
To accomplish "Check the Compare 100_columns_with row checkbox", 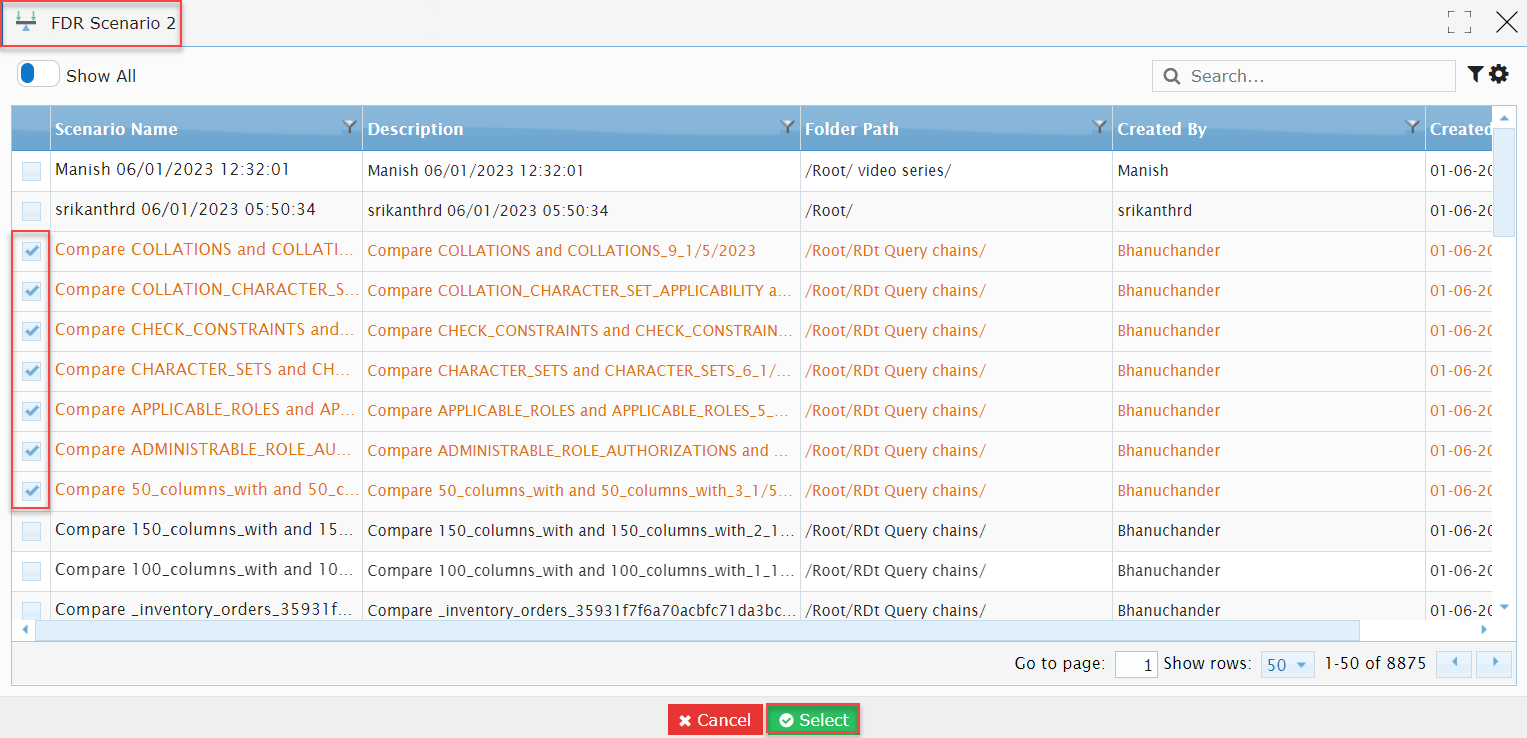I will tap(32, 571).
